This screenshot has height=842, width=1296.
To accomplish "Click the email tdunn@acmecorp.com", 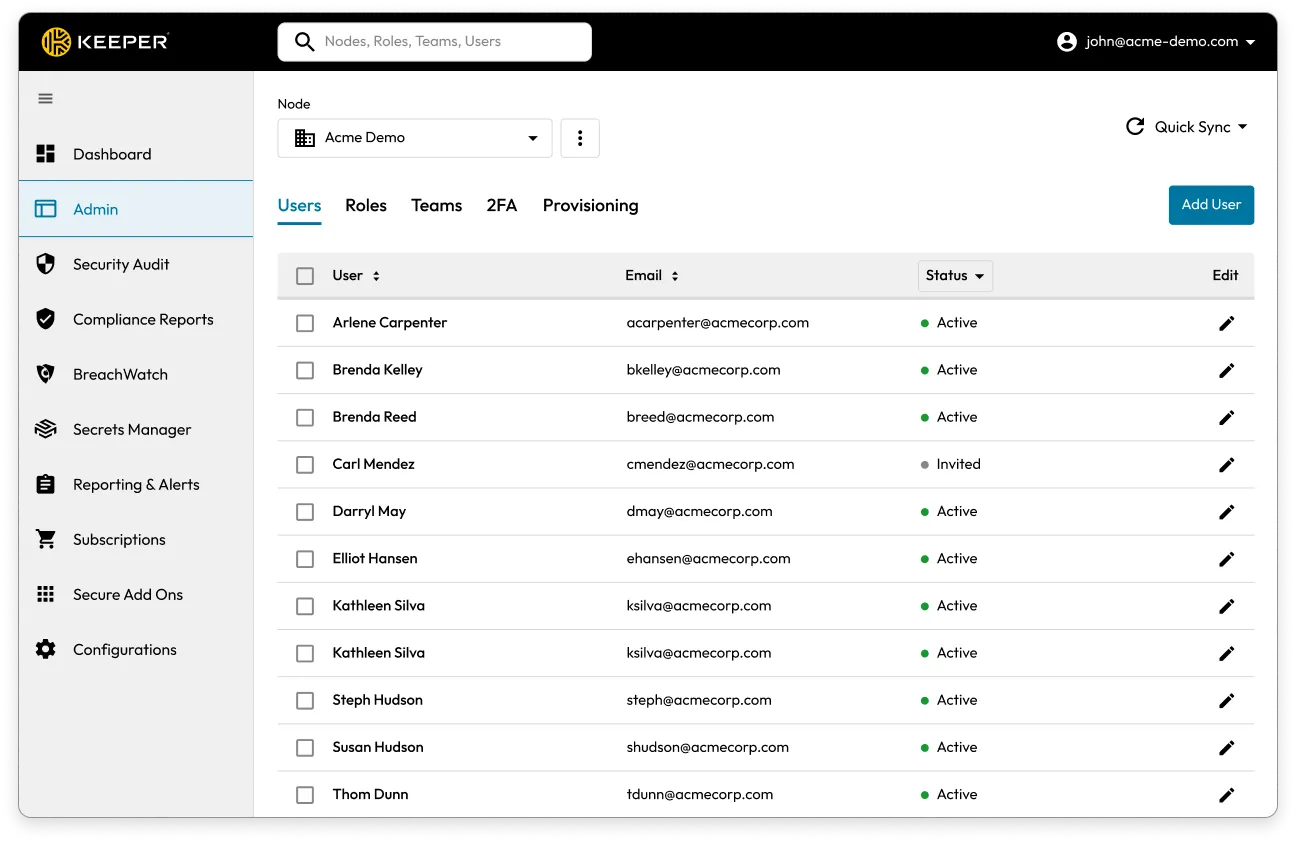I will 700,795.
